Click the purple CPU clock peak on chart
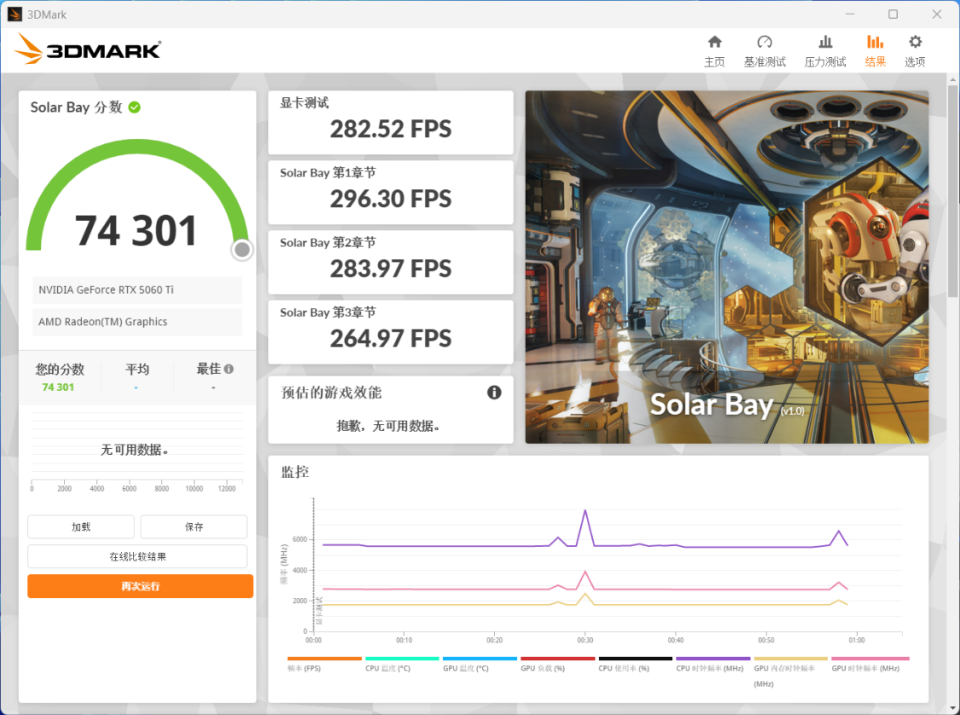 585,511
